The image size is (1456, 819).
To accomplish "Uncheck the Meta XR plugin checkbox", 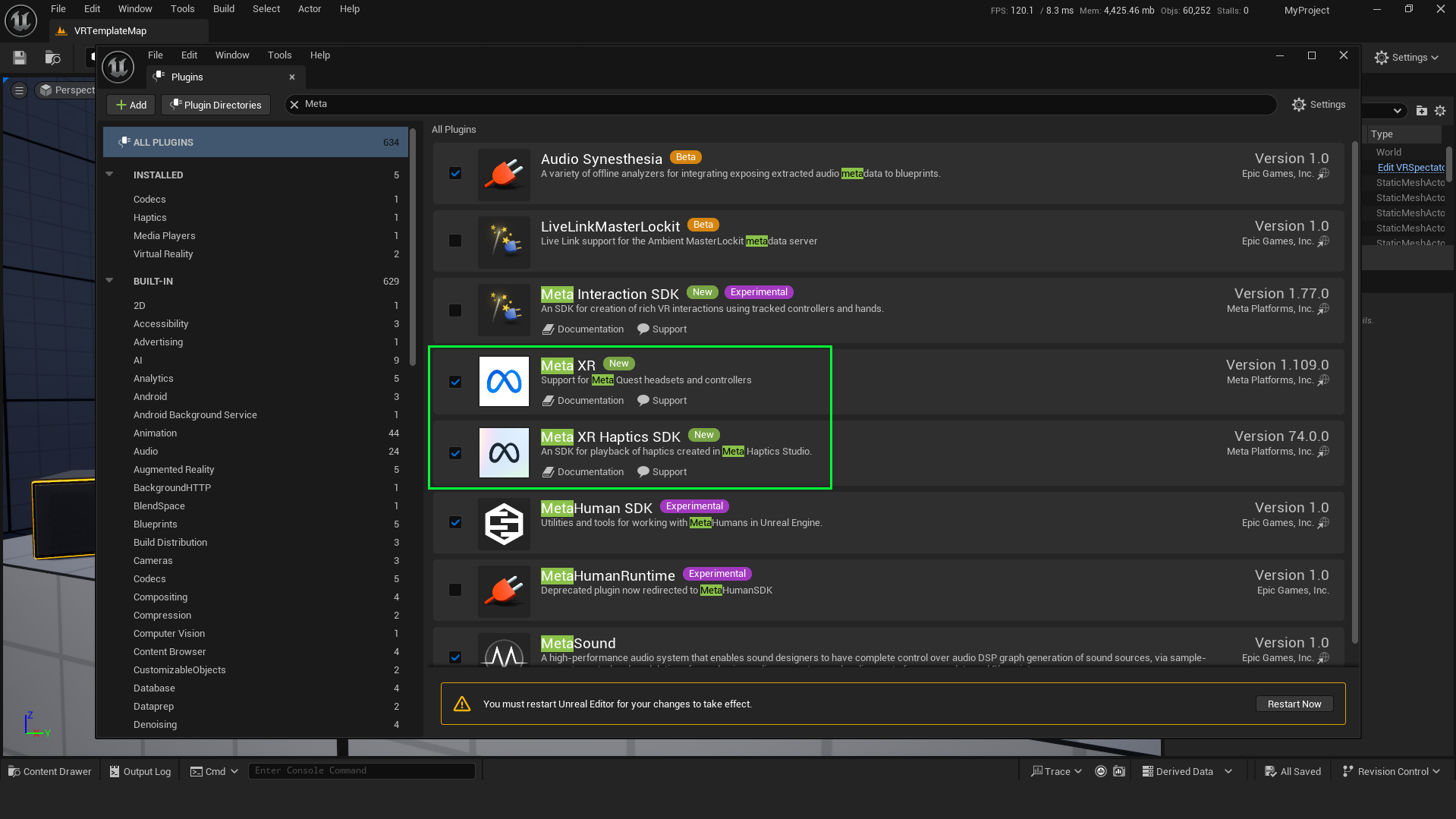I will (x=455, y=382).
